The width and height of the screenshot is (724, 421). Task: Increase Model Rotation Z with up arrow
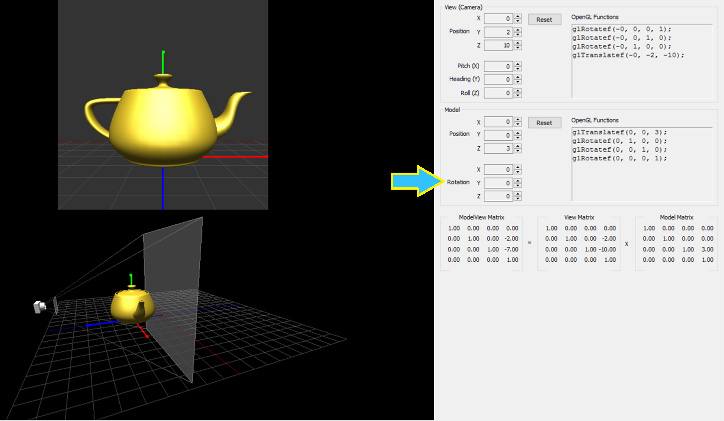[x=518, y=194]
